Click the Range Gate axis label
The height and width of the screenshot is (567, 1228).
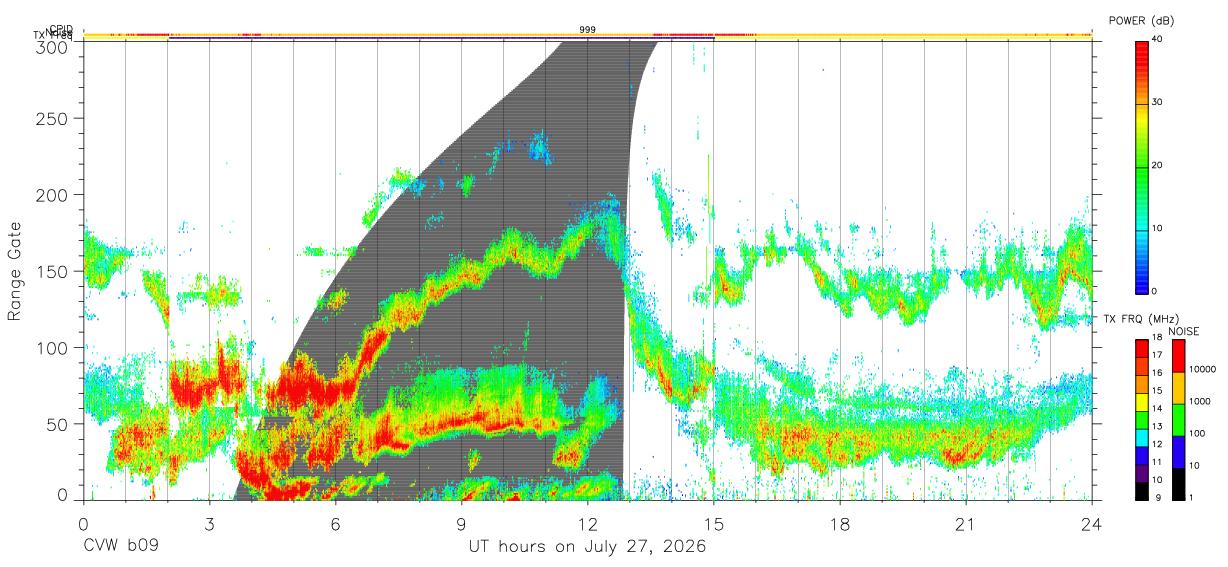pyautogui.click(x=15, y=272)
